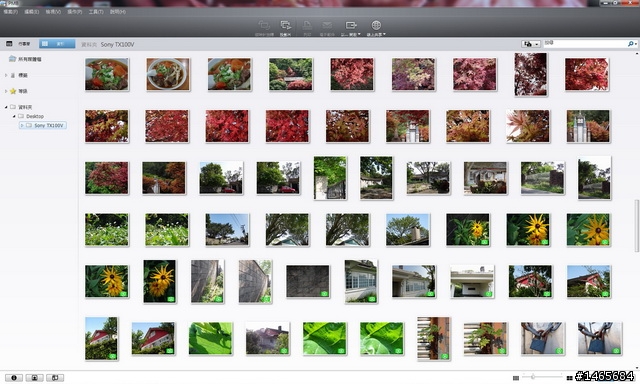
Task: Select the first bright green leaf thumbnail in bottom row
Action: point(210,338)
